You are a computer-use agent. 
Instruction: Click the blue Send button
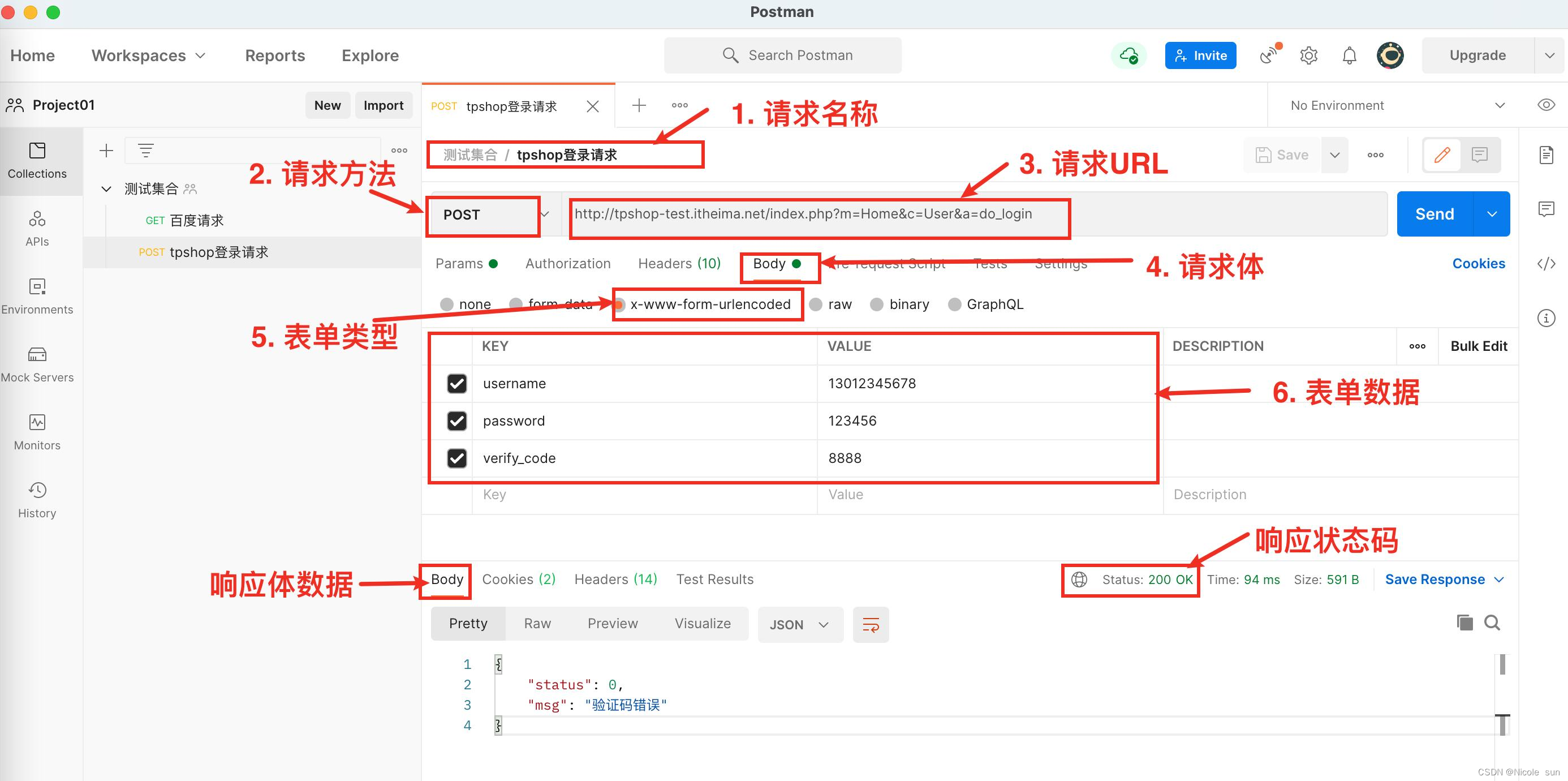[x=1434, y=214]
